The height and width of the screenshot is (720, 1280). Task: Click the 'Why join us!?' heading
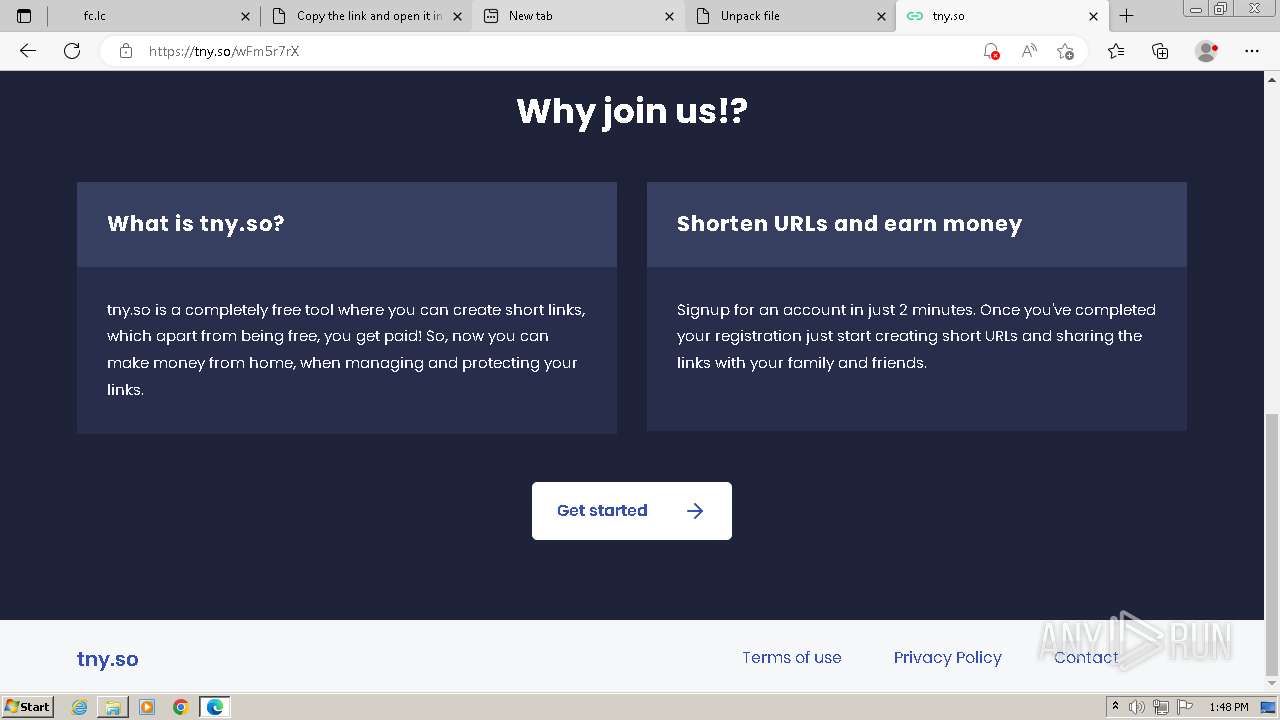pos(632,111)
